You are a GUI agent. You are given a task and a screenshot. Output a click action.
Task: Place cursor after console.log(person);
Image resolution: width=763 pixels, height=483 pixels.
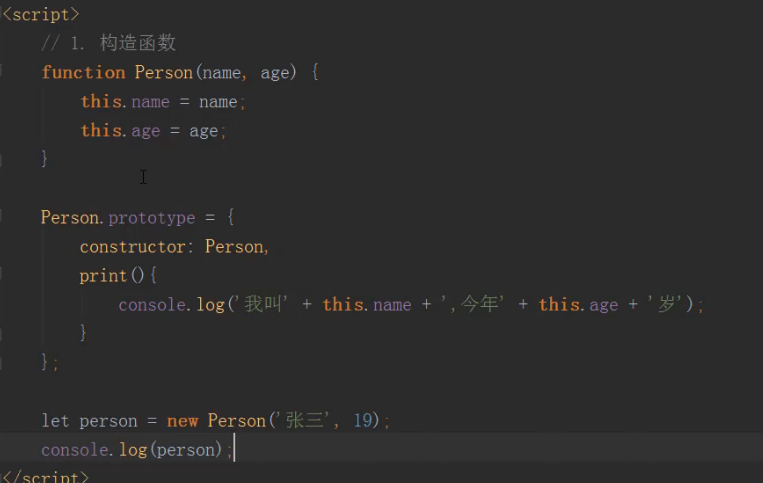(233, 450)
